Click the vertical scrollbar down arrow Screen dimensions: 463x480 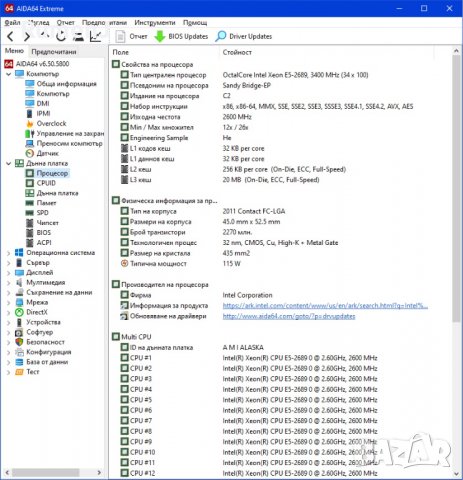click(456, 474)
